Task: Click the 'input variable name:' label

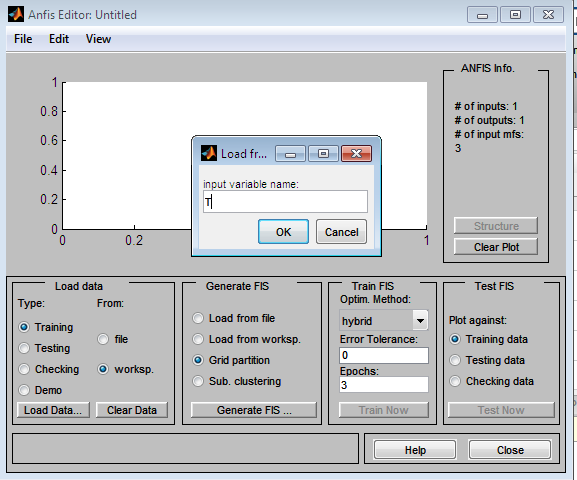Action: [x=251, y=184]
